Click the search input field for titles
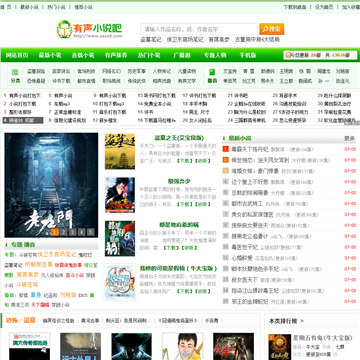Image resolution: width=360 pixels, height=360 pixels. pos(199,29)
